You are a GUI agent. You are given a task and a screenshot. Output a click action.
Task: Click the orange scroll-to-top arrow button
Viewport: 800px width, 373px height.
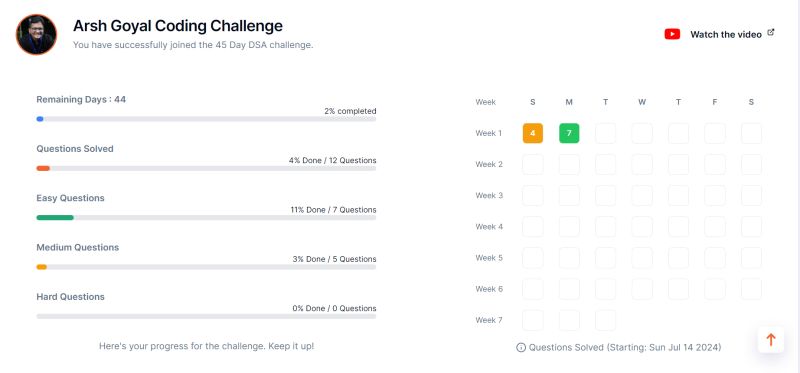click(771, 340)
